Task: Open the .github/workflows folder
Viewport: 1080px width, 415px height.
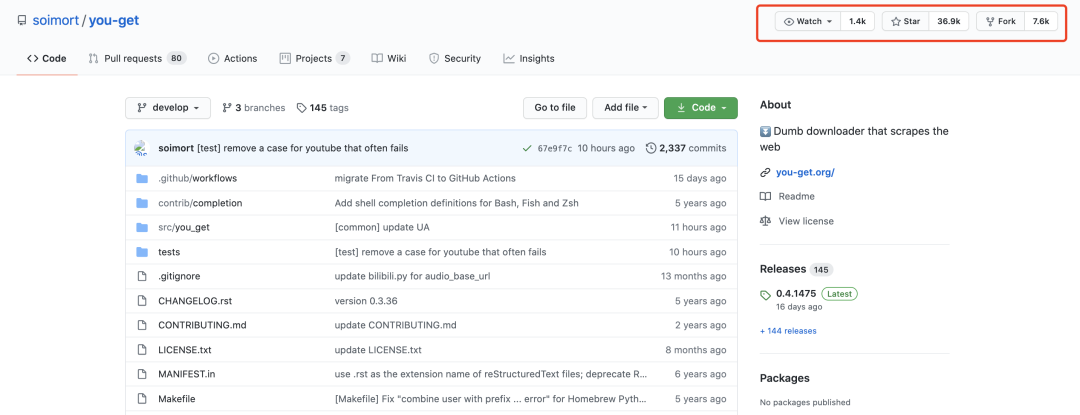Action: pyautogui.click(x=197, y=178)
